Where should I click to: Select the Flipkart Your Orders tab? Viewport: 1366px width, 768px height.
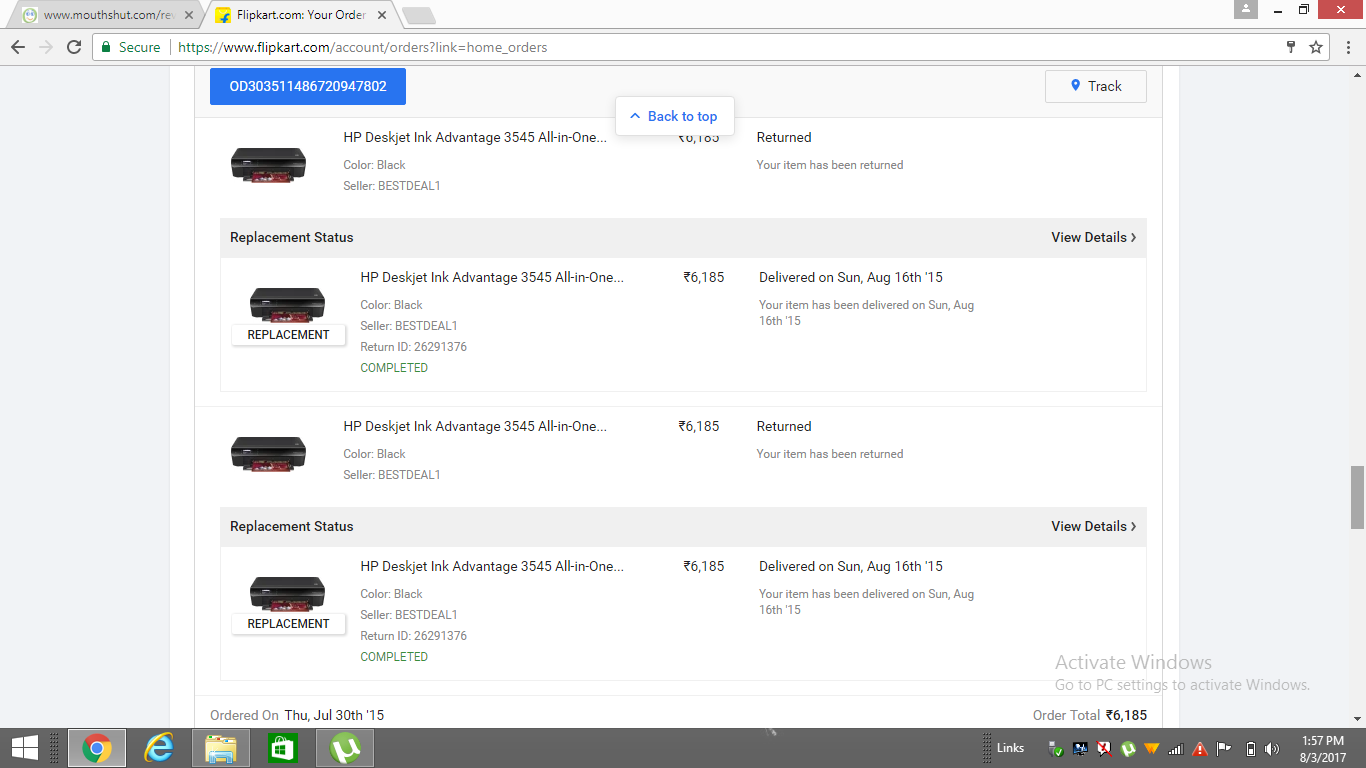(298, 15)
